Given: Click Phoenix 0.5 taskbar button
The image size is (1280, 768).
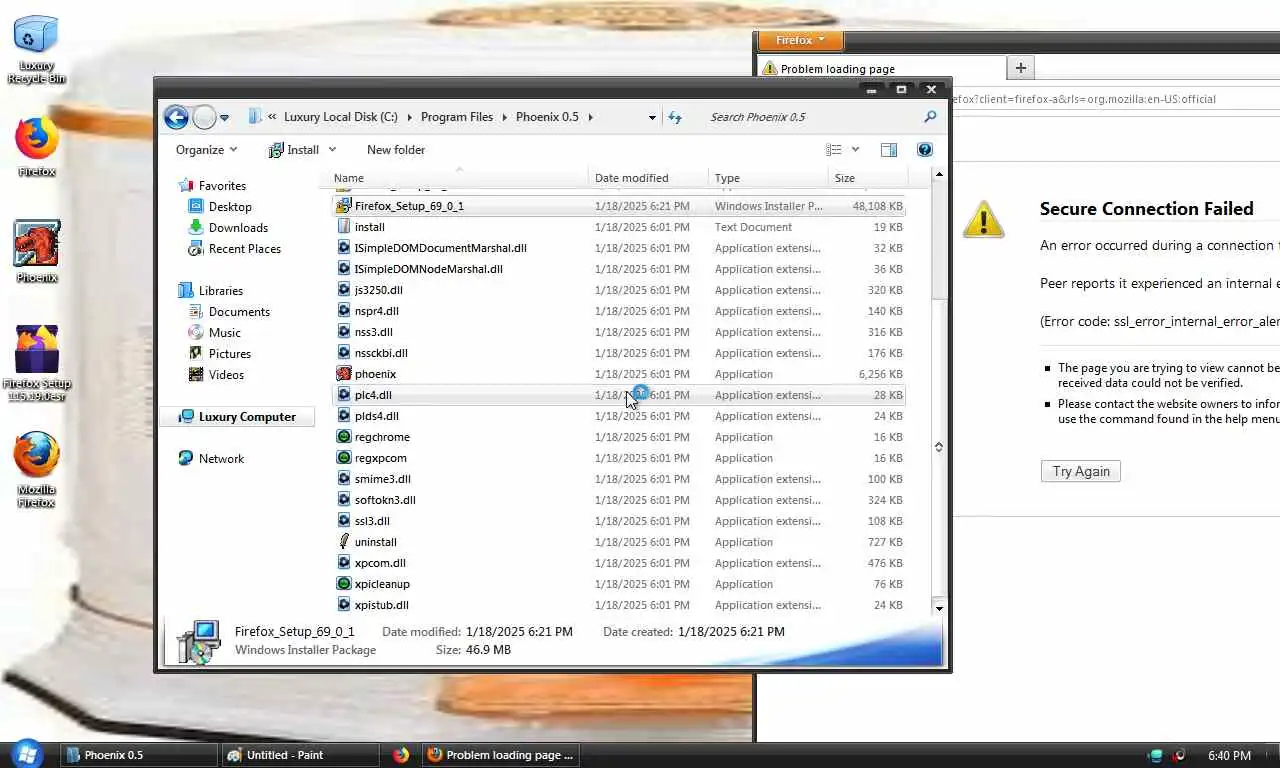Looking at the screenshot, I should coord(139,755).
